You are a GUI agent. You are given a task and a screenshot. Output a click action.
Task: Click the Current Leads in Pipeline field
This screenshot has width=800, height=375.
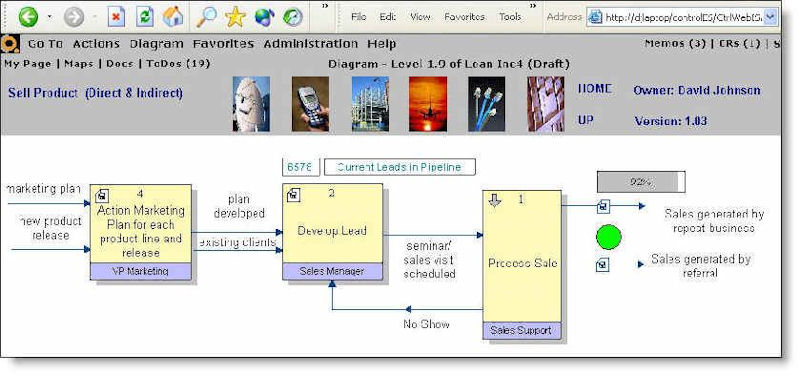(x=399, y=167)
